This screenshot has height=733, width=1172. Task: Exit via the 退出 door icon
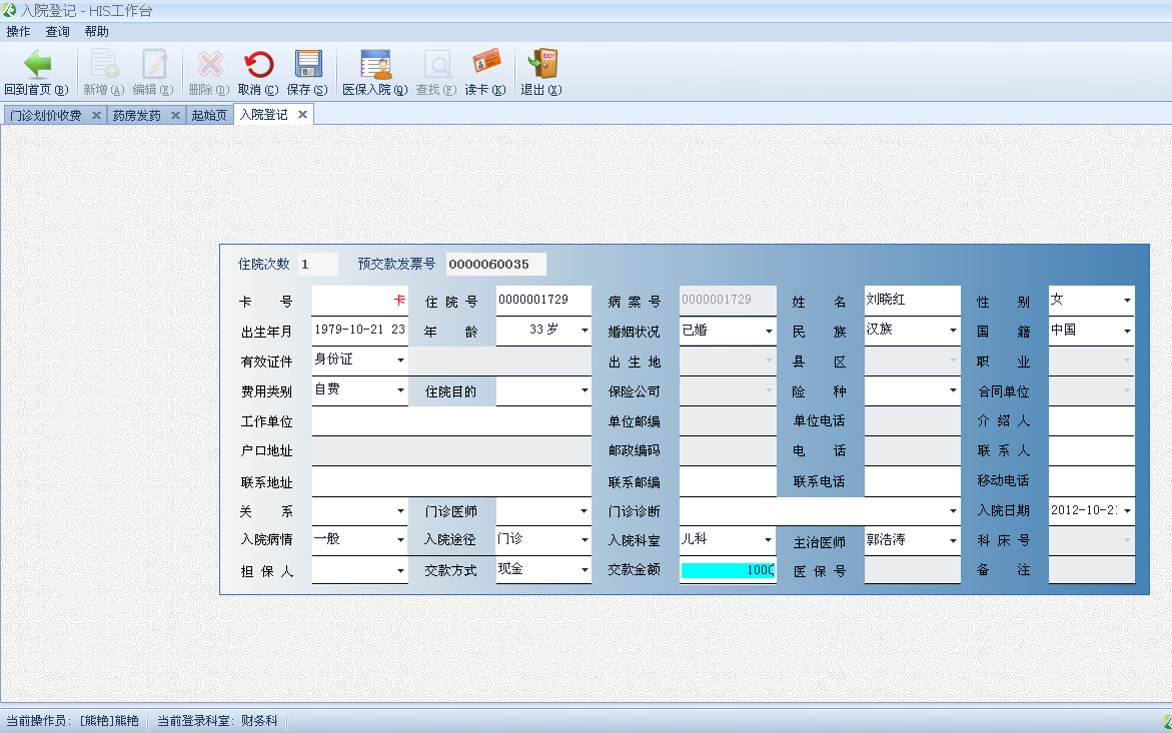[542, 64]
